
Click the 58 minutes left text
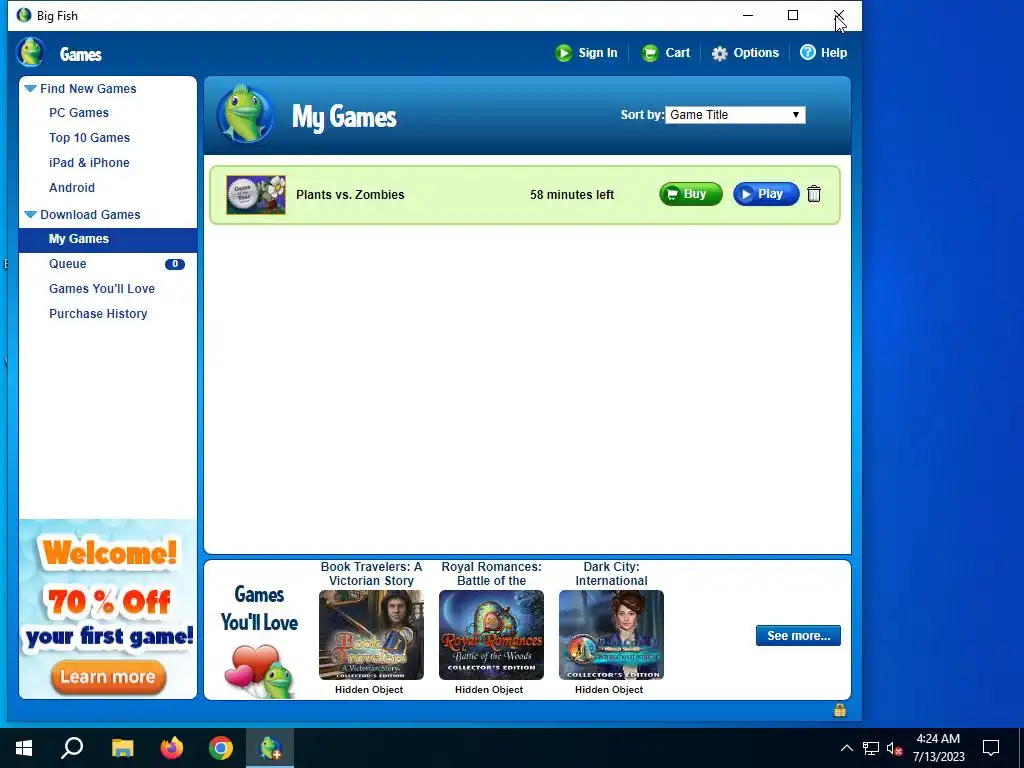[x=572, y=195]
